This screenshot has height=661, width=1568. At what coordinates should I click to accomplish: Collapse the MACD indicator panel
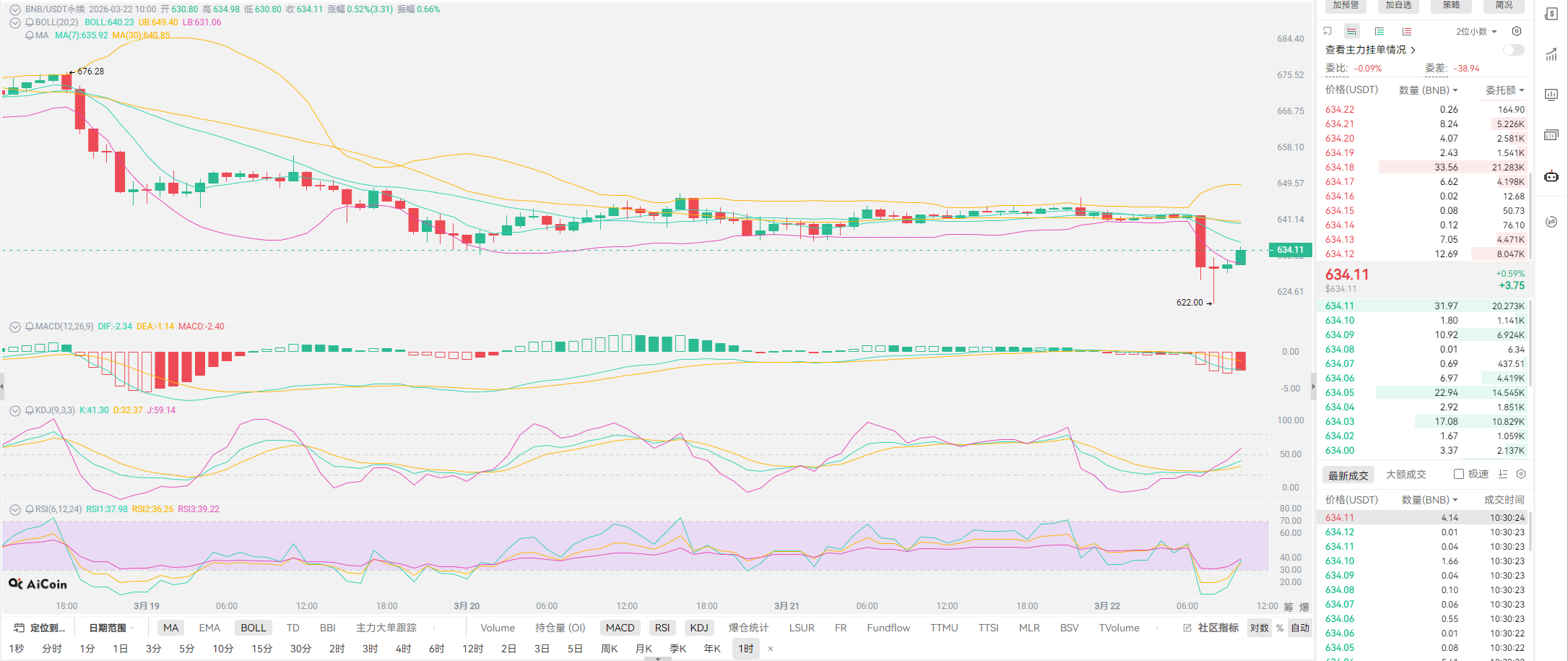tap(14, 327)
